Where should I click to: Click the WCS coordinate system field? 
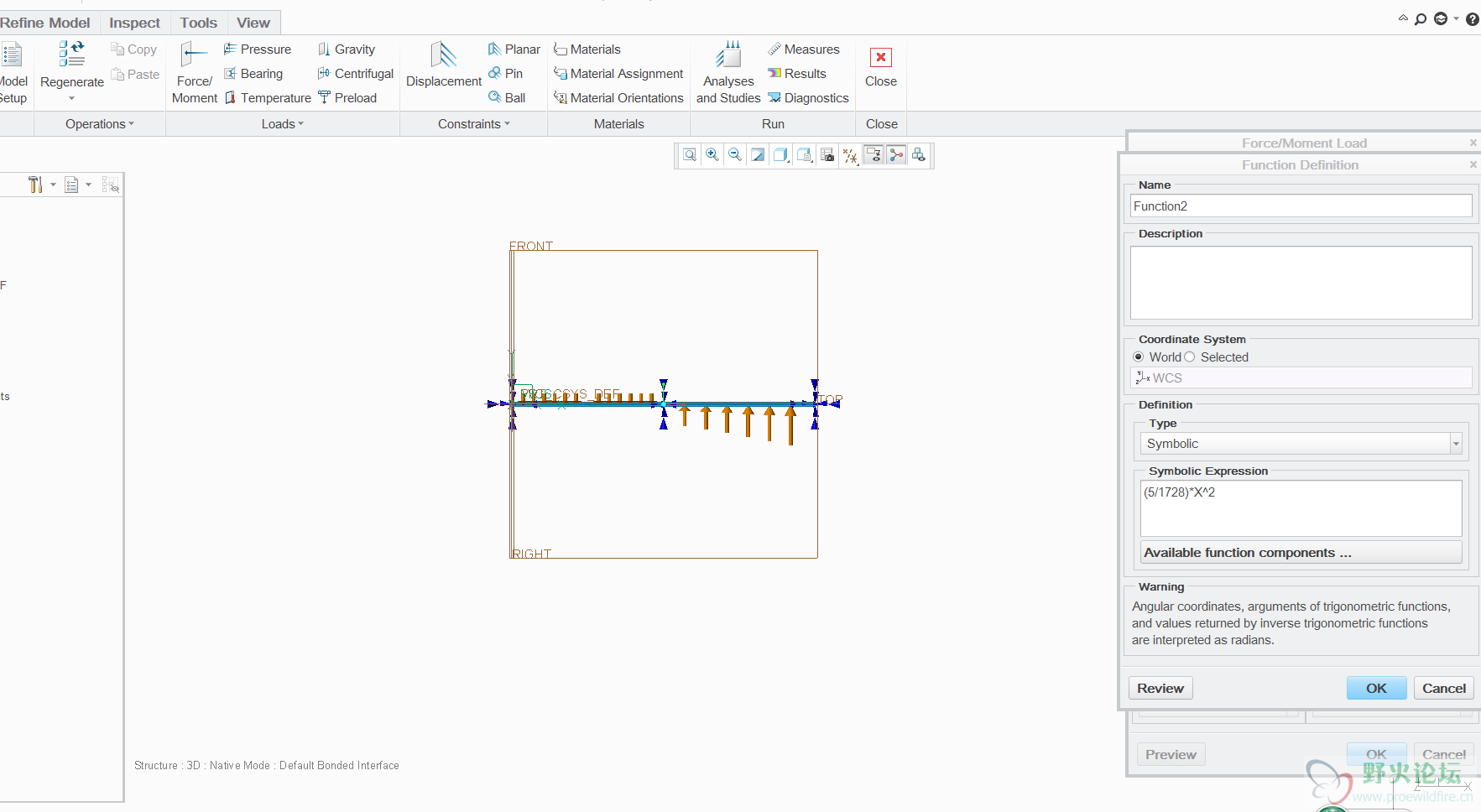(1301, 378)
